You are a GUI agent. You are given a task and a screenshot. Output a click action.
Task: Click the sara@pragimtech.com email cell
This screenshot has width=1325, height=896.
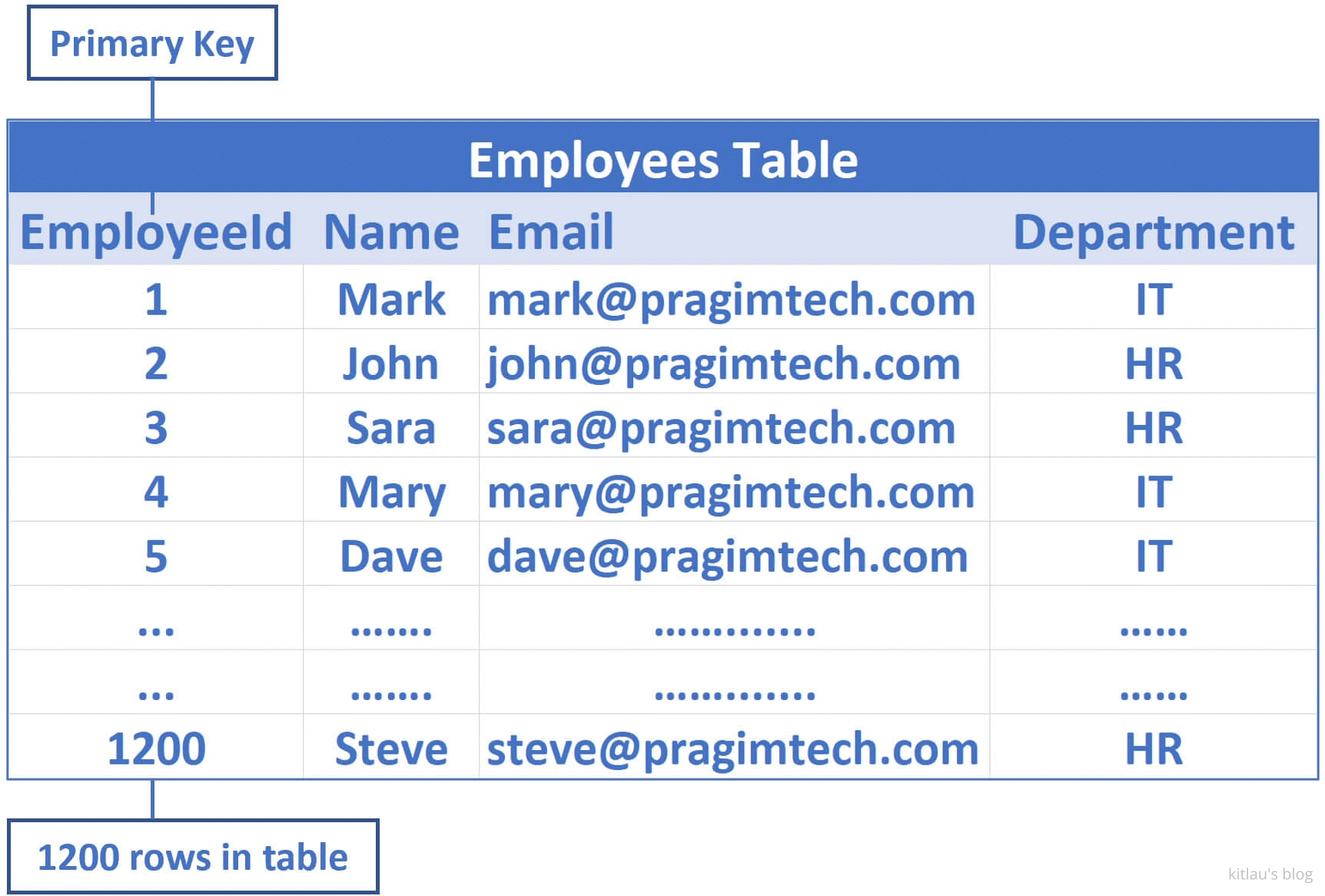721,428
